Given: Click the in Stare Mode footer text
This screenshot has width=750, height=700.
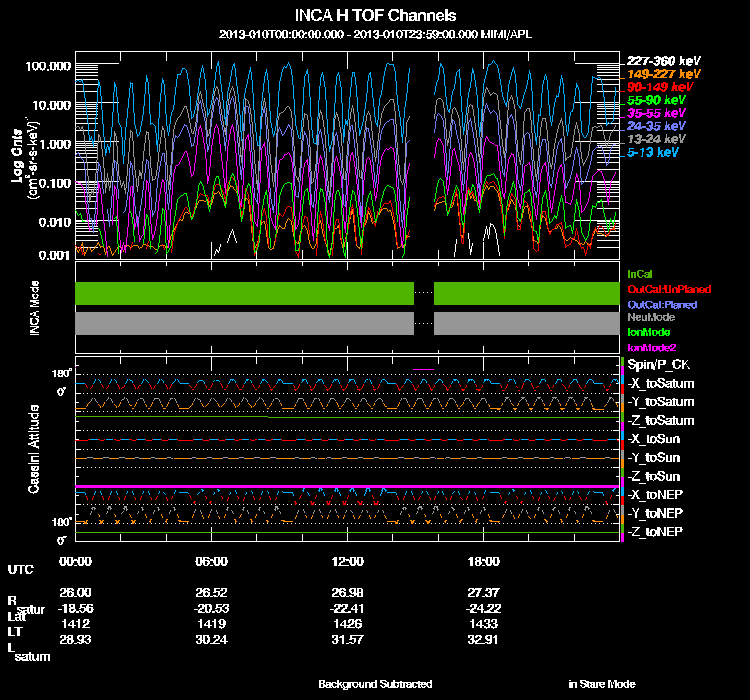Looking at the screenshot, I should coord(601,684).
